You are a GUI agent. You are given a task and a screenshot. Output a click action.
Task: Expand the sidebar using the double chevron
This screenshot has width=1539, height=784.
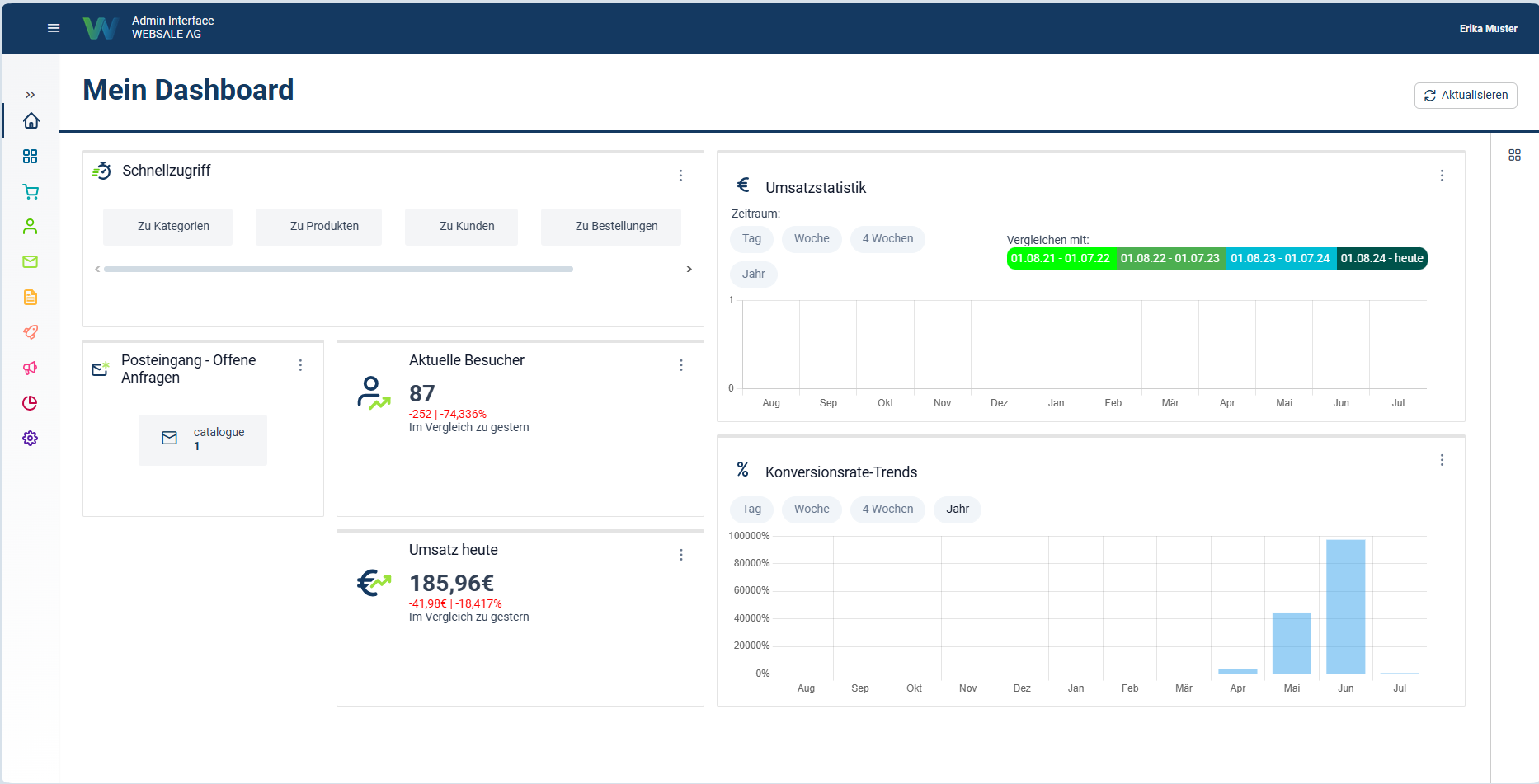[31, 94]
